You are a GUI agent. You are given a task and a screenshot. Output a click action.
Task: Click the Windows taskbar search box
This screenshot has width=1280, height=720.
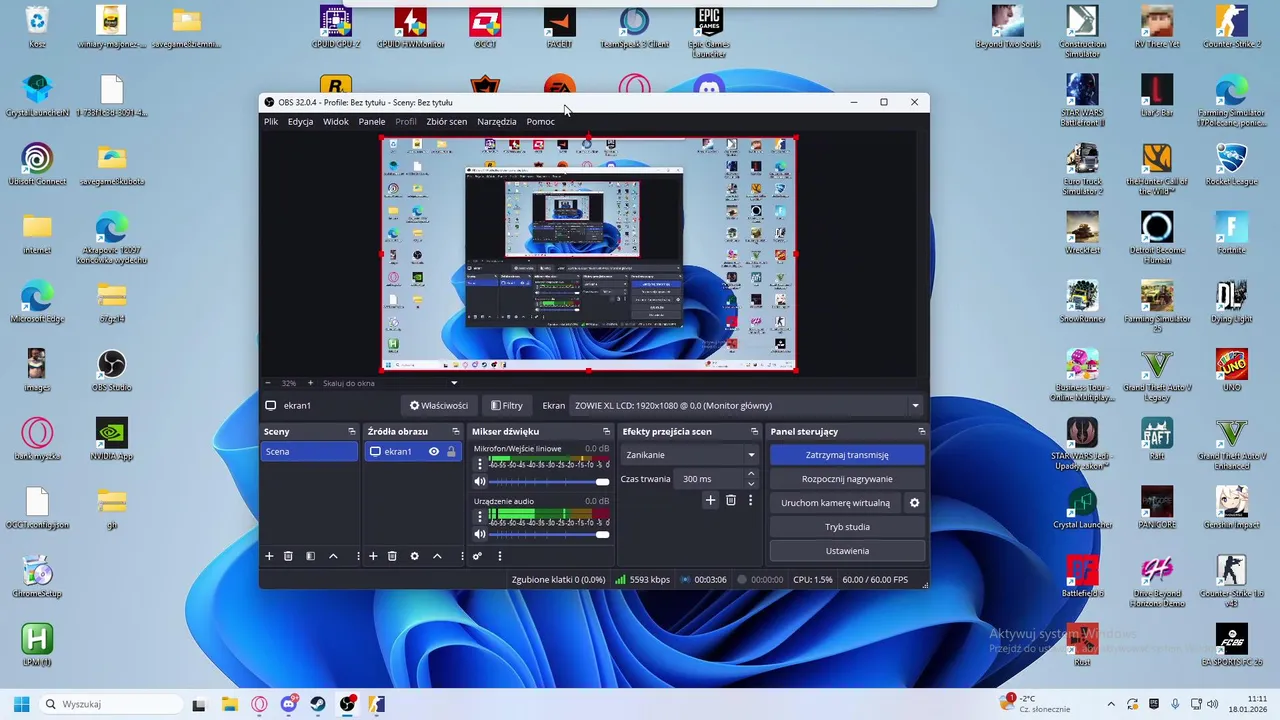tap(109, 704)
